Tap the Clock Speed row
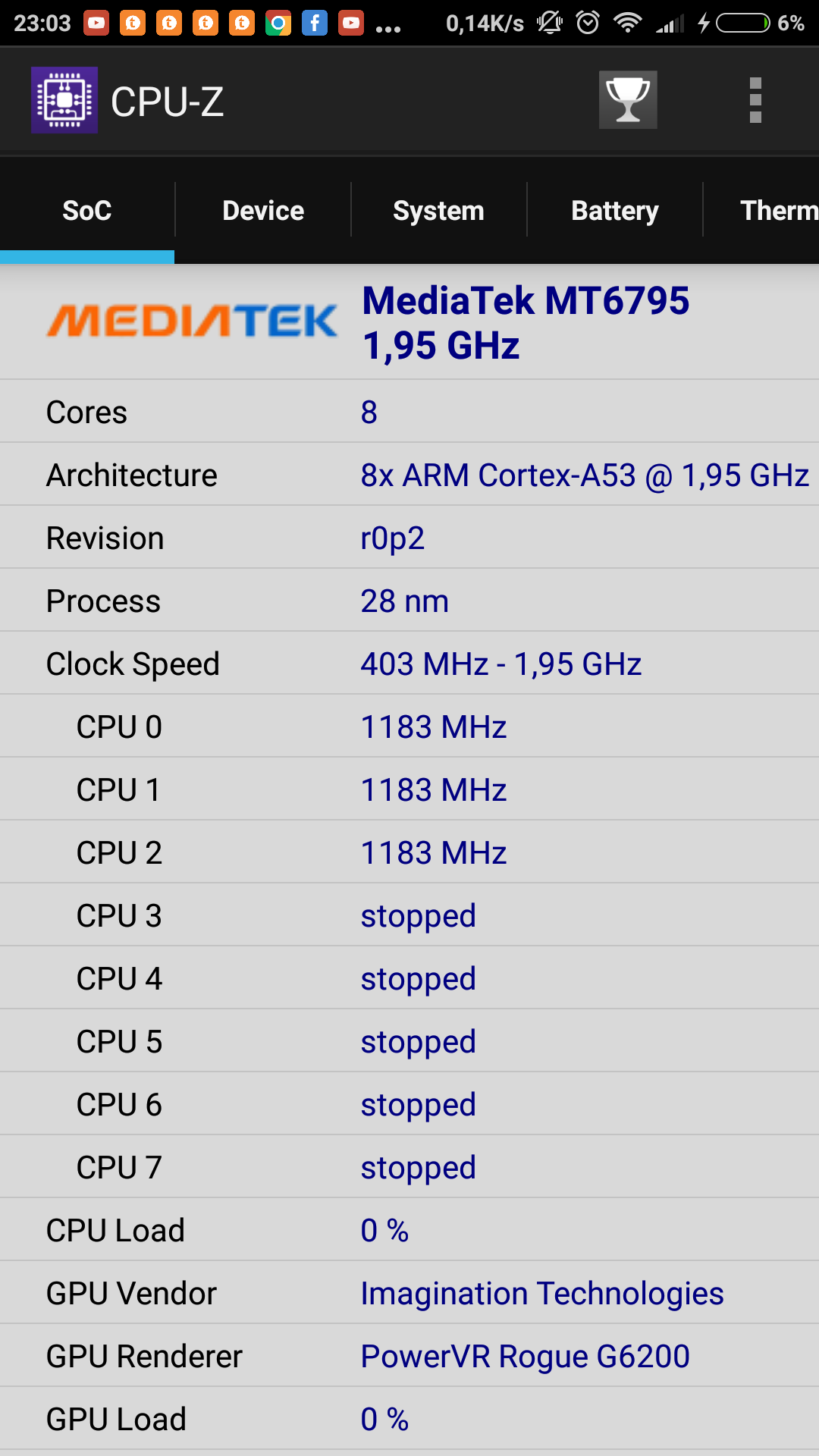819x1456 pixels. point(409,664)
